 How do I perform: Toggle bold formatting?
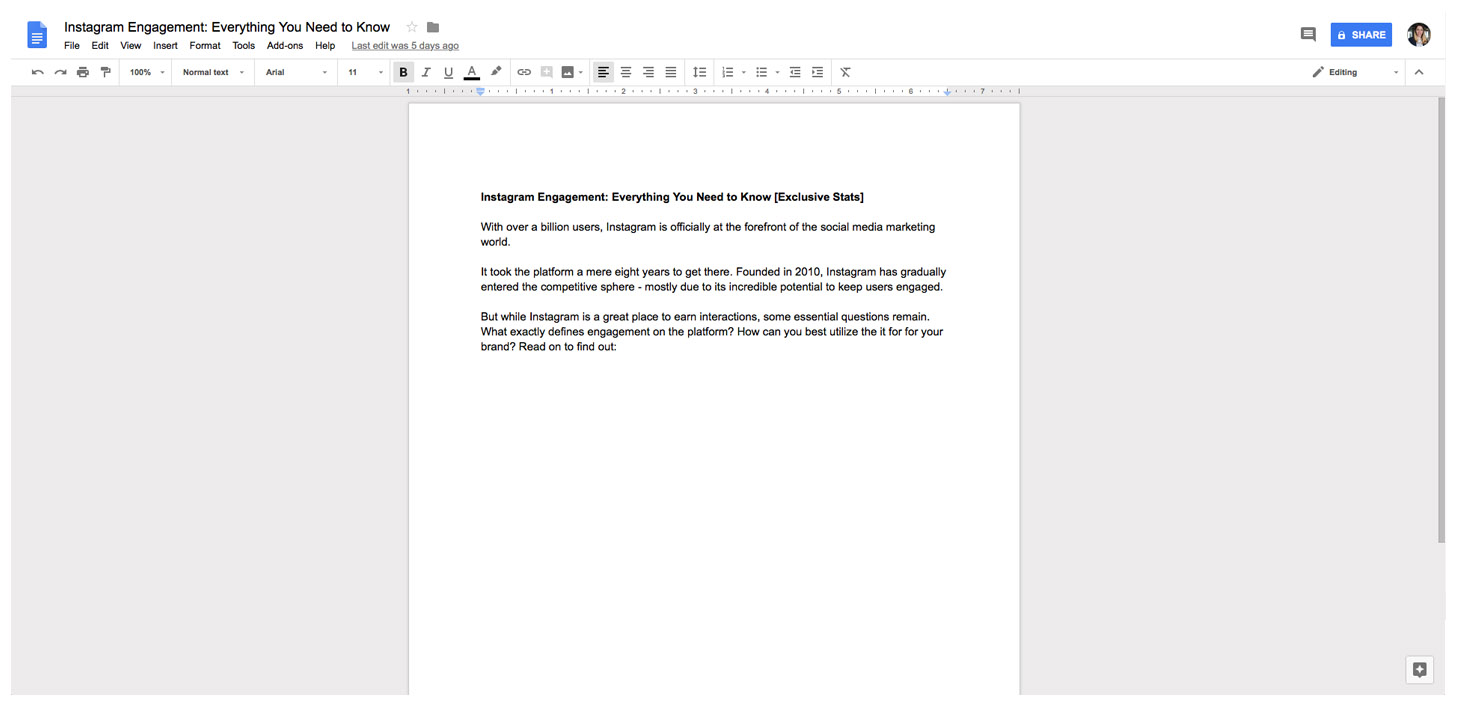(x=403, y=72)
